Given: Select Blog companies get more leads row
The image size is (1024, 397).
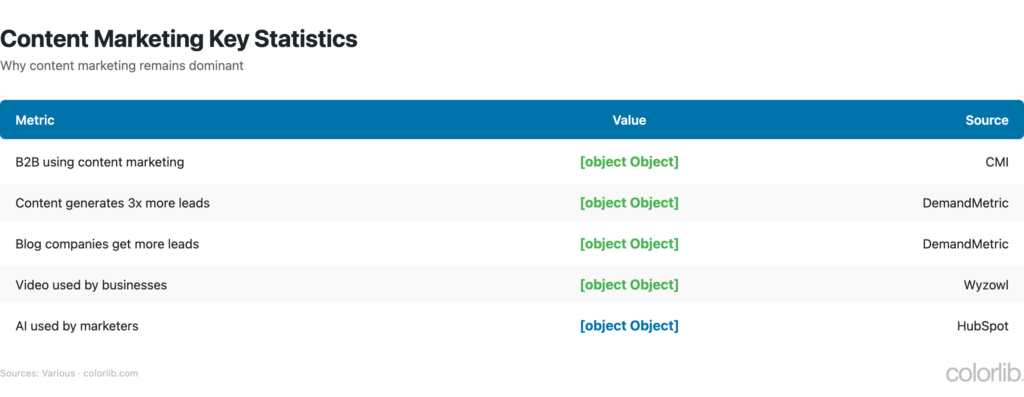Looking at the screenshot, I should [512, 244].
